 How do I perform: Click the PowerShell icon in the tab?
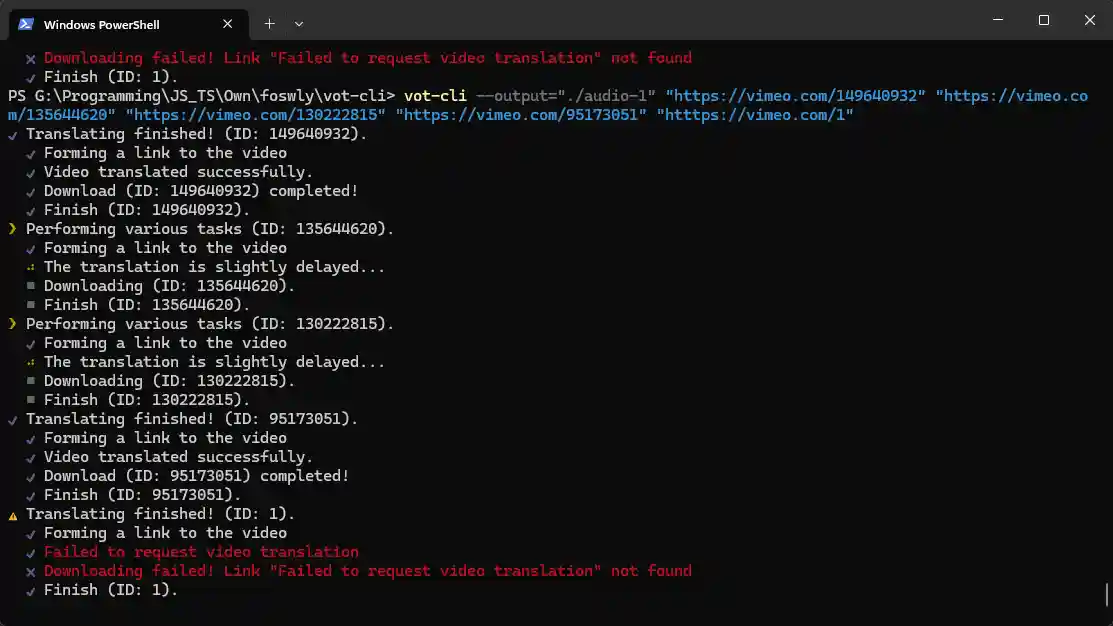(x=26, y=24)
